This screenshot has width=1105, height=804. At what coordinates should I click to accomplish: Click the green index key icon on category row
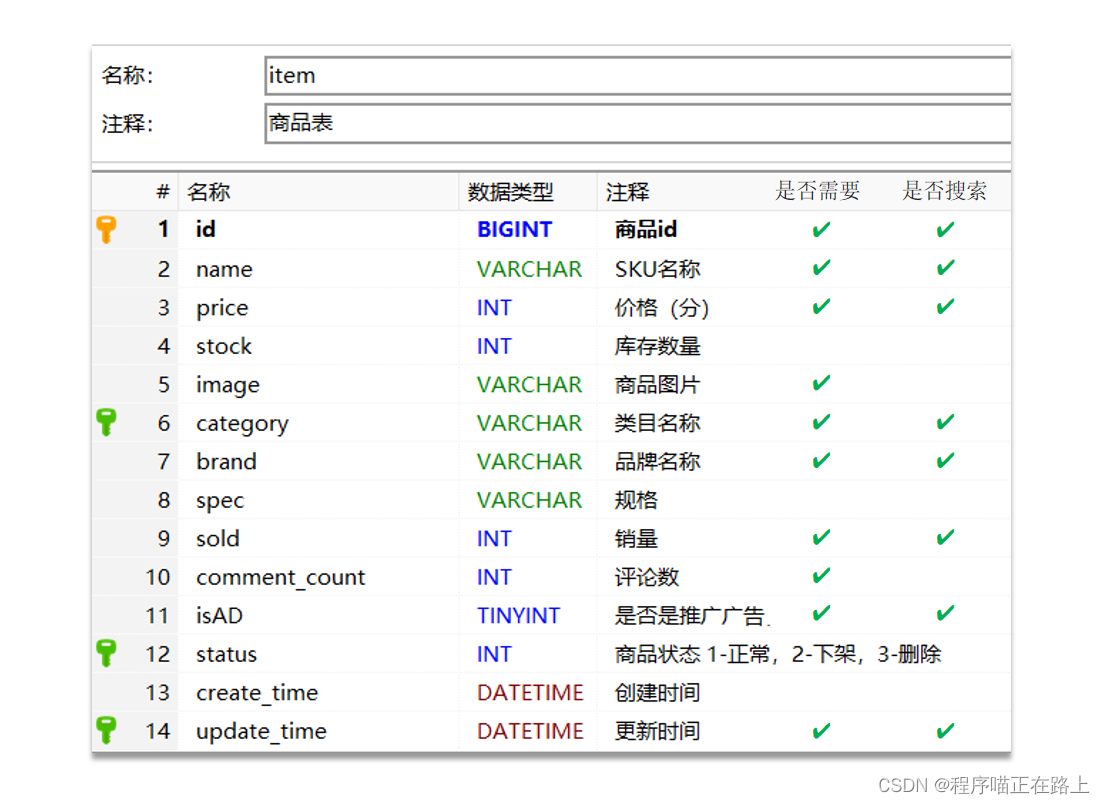pyautogui.click(x=106, y=422)
